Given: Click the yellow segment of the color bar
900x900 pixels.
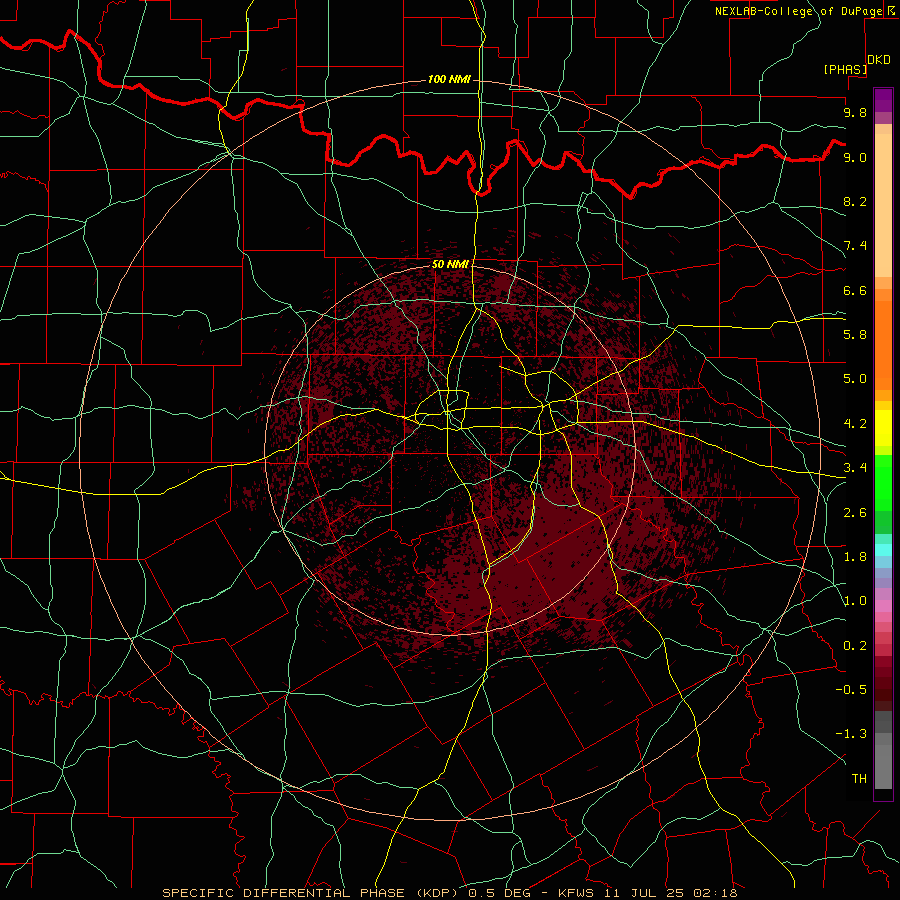Looking at the screenshot, I should 883,428.
